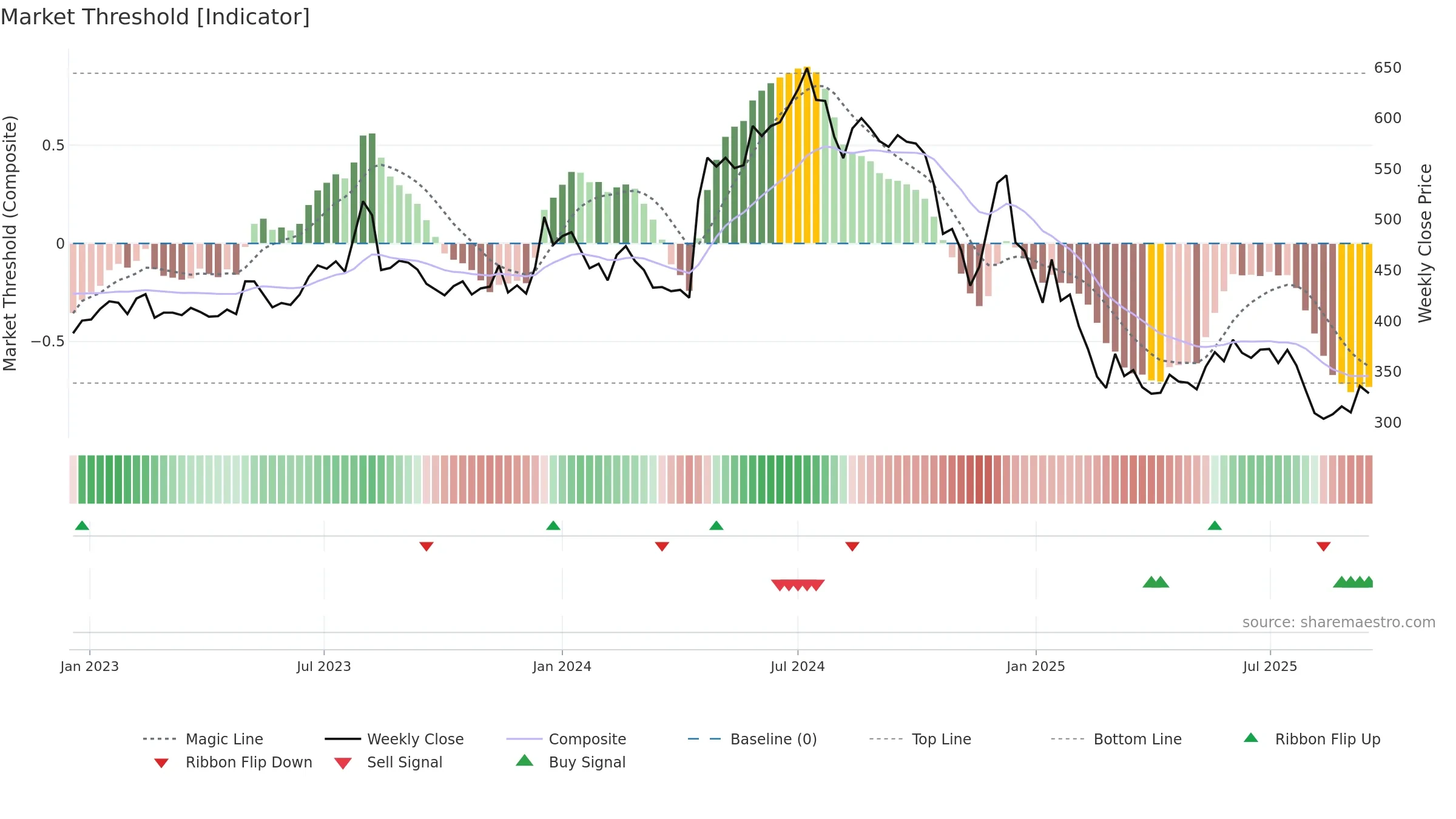Toggle the Top Line legend entry

920,739
